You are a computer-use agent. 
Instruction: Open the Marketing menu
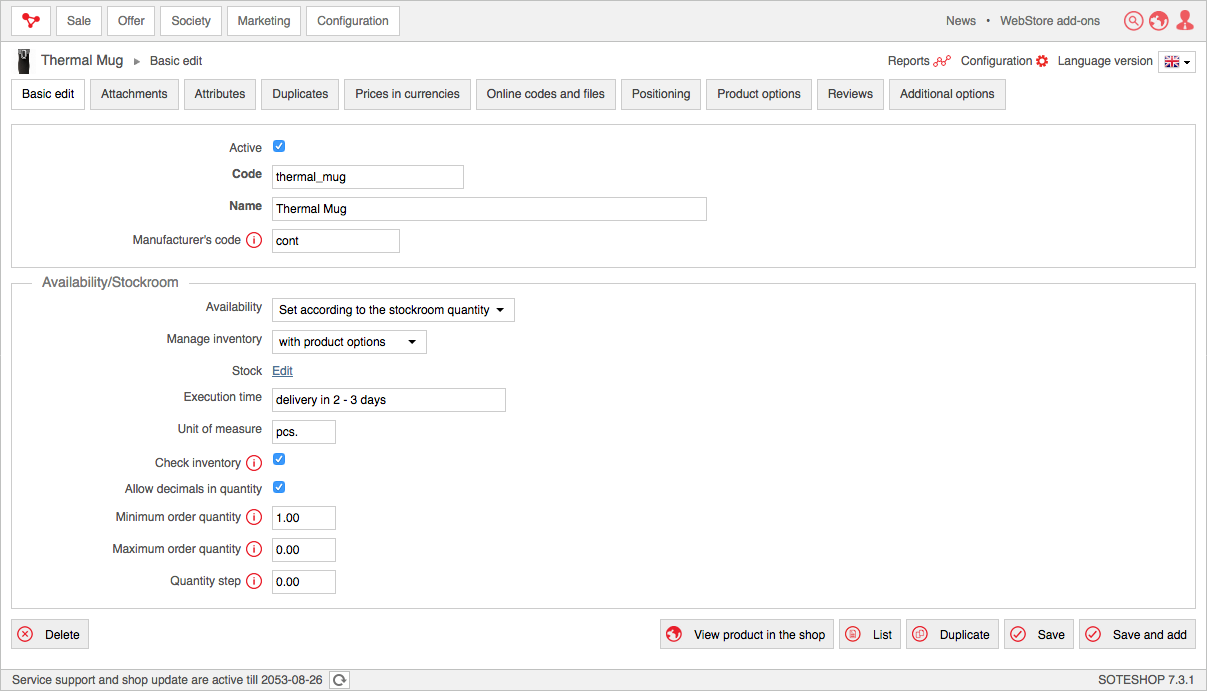pos(264,20)
